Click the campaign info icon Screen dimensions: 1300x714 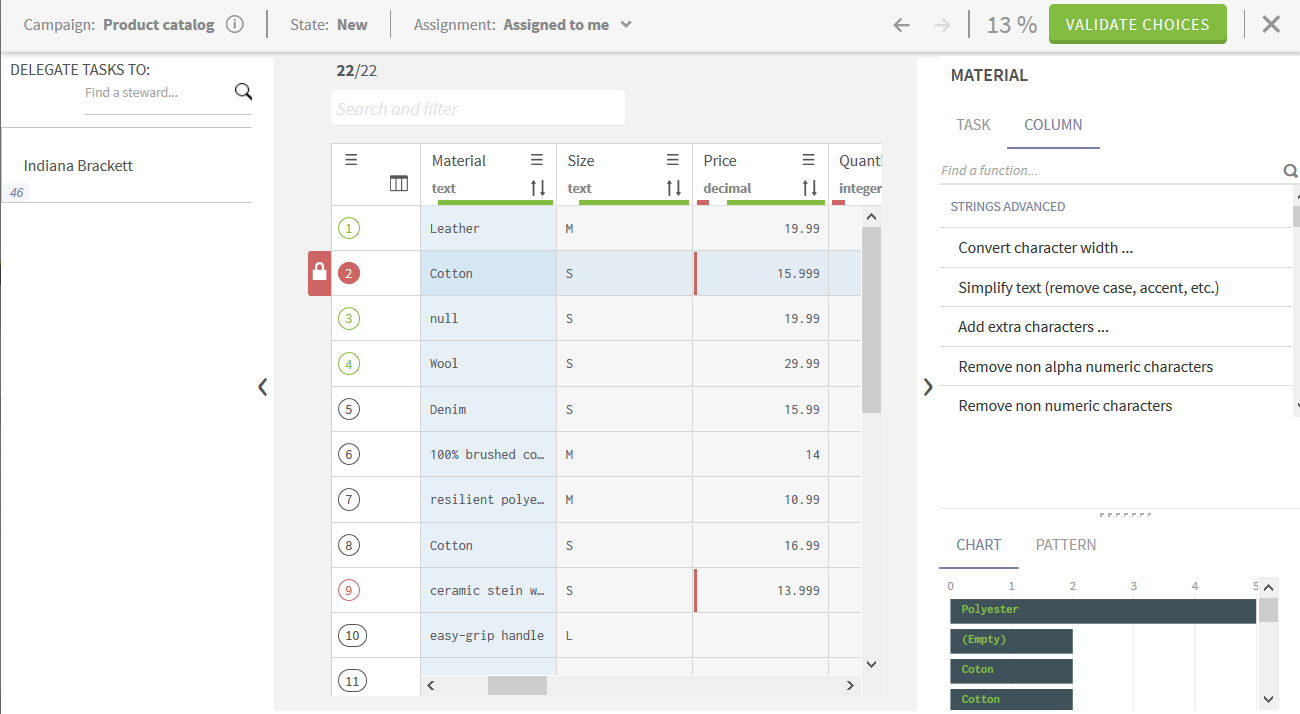[x=235, y=25]
